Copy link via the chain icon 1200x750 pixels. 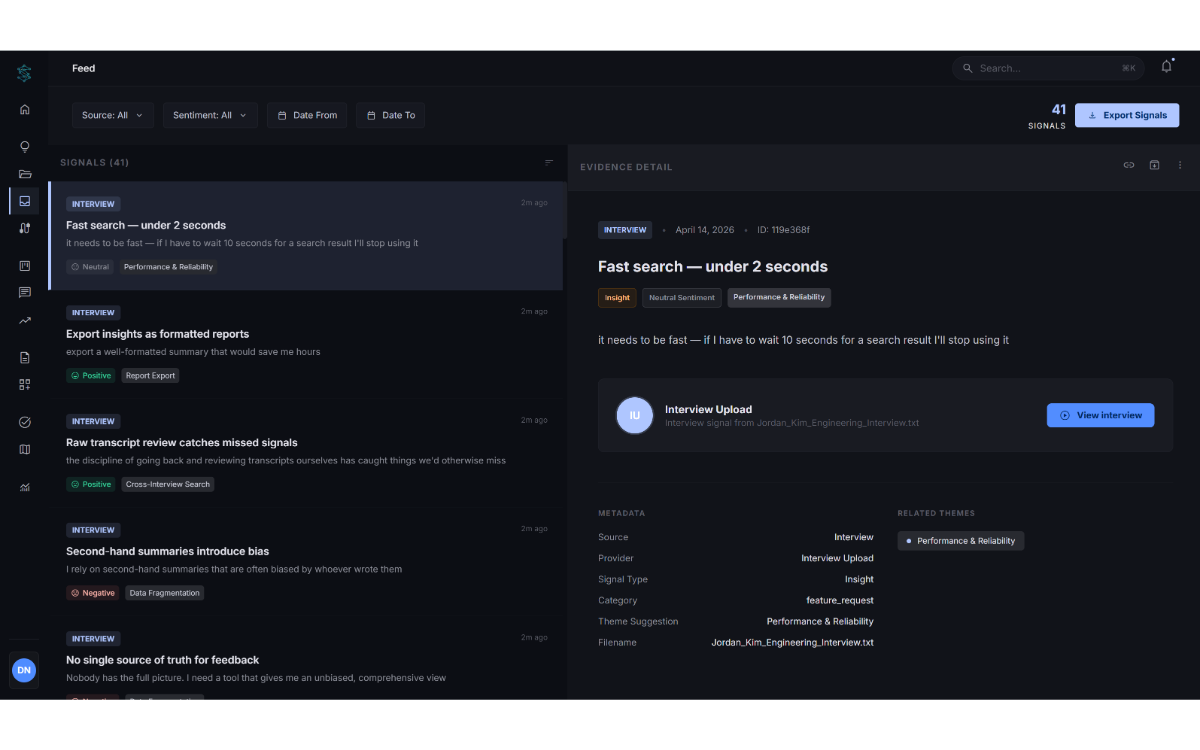[1129, 165]
